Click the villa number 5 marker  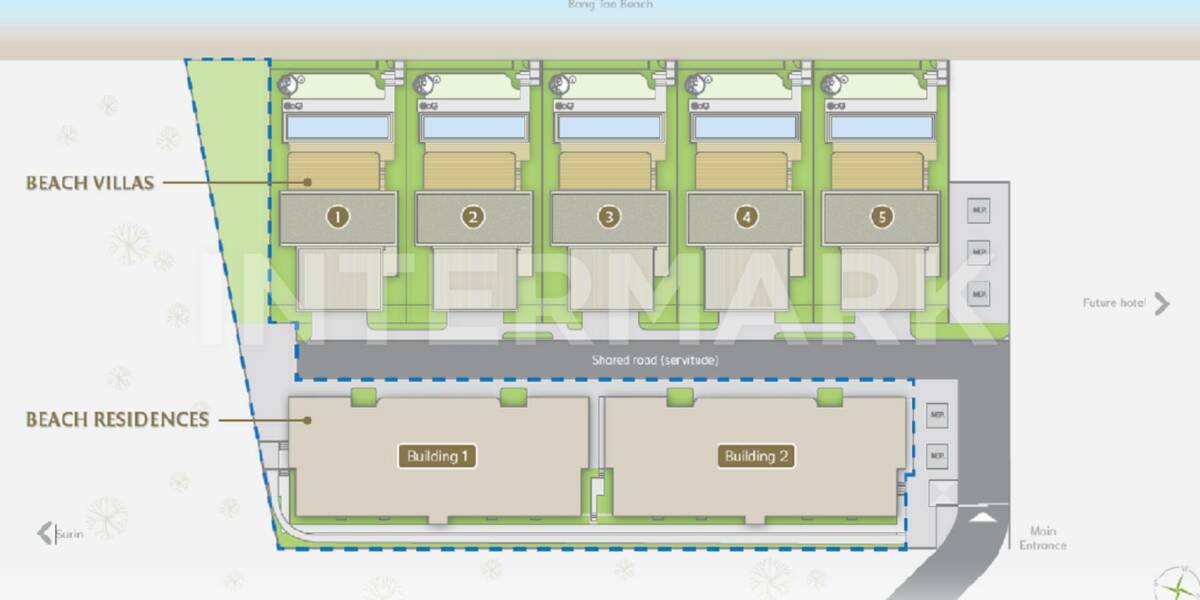point(881,216)
